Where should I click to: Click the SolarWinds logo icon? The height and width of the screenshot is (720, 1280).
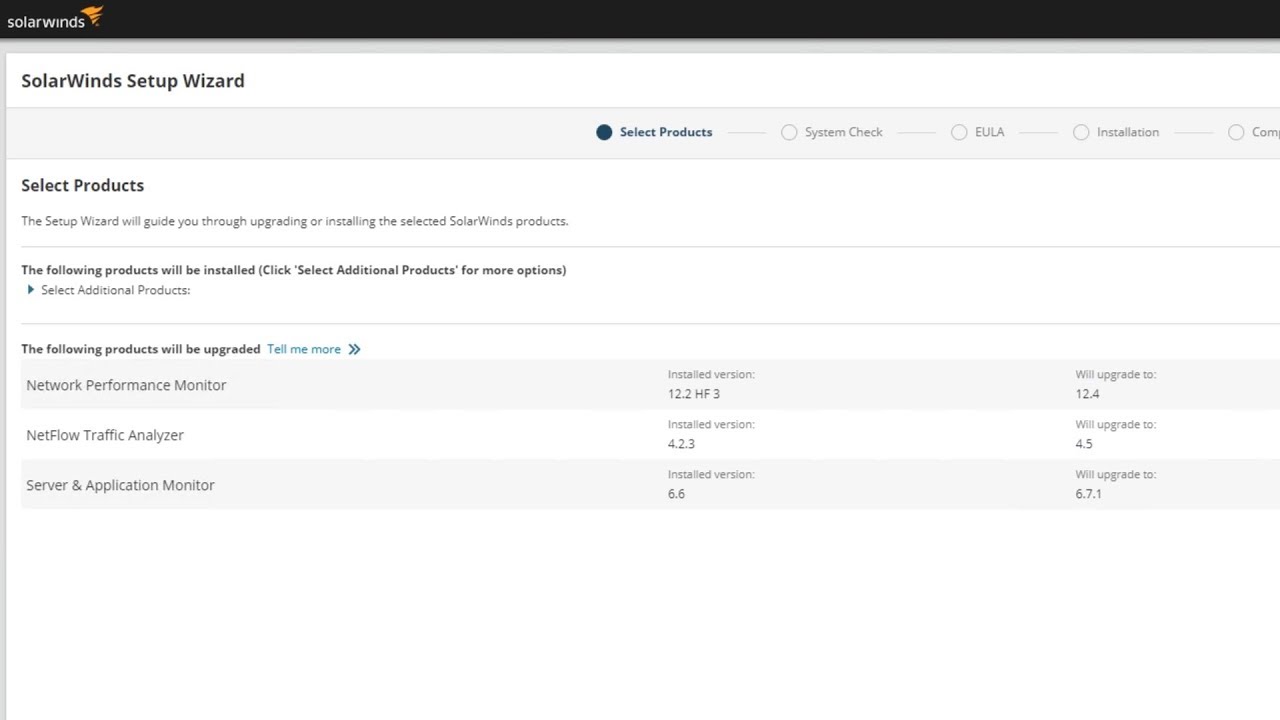(91, 16)
